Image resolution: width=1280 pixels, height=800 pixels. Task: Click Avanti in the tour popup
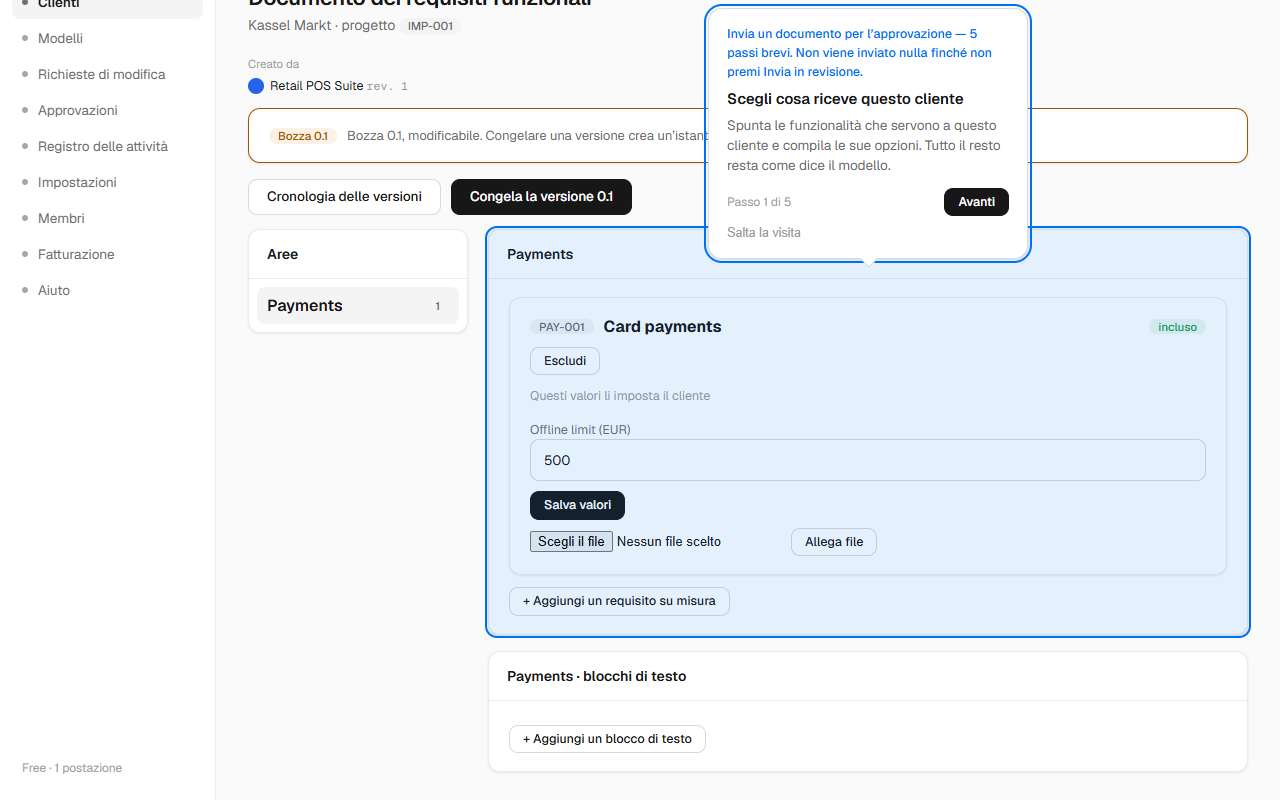pyautogui.click(x=976, y=202)
